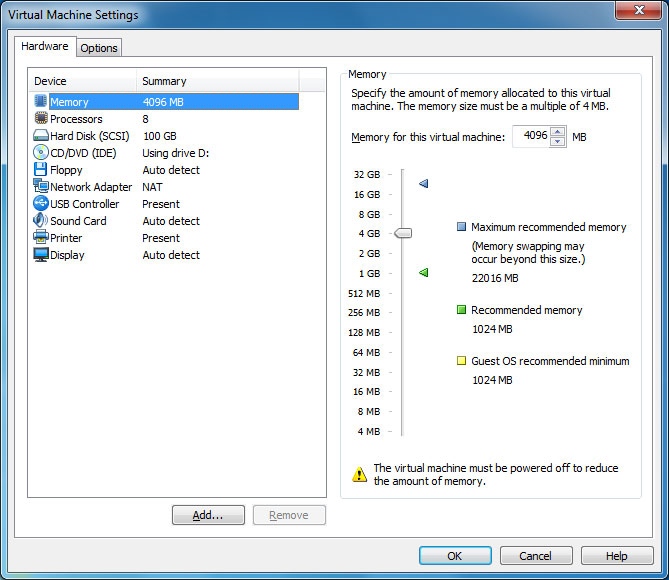Image resolution: width=669 pixels, height=580 pixels.
Task: Click the Printer device icon
Action: [x=41, y=237]
